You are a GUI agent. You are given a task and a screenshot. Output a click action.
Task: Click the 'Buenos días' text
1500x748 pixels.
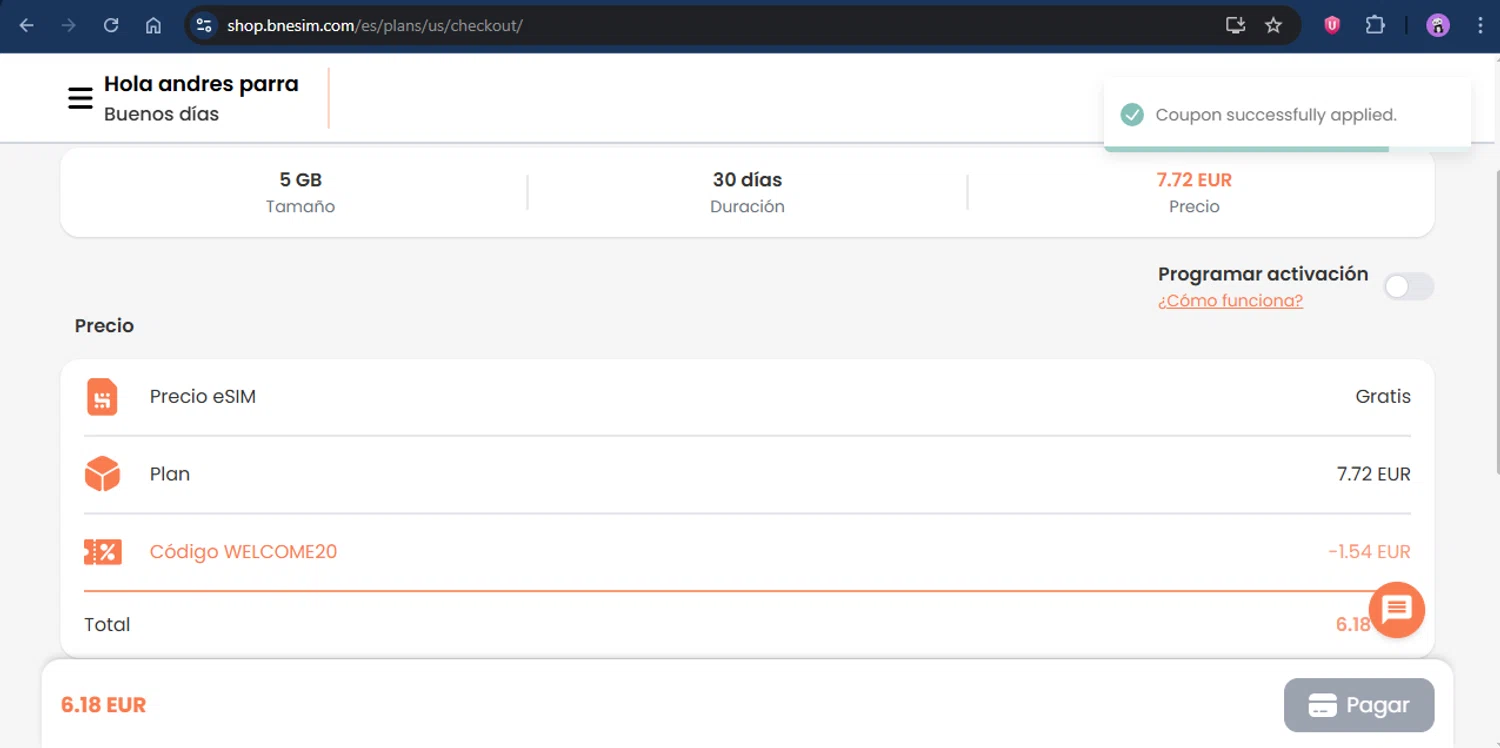point(161,114)
